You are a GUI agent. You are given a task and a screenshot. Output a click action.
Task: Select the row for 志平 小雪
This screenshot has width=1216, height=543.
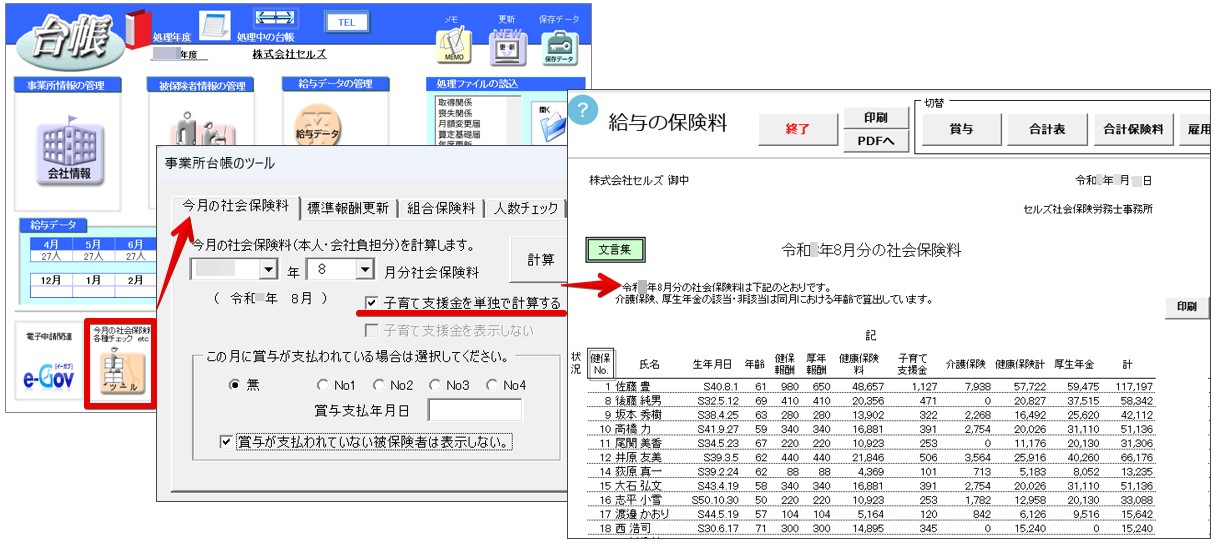click(870, 498)
